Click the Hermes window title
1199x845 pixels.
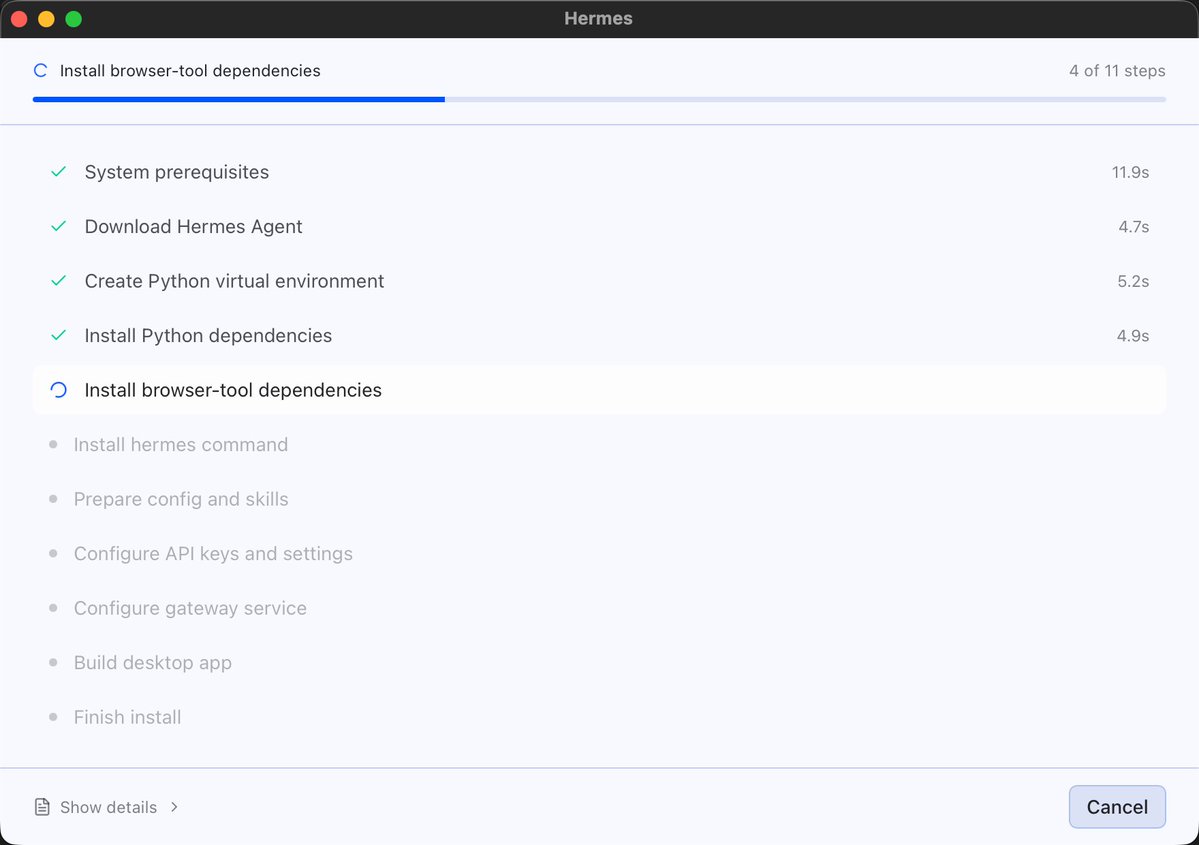point(599,18)
